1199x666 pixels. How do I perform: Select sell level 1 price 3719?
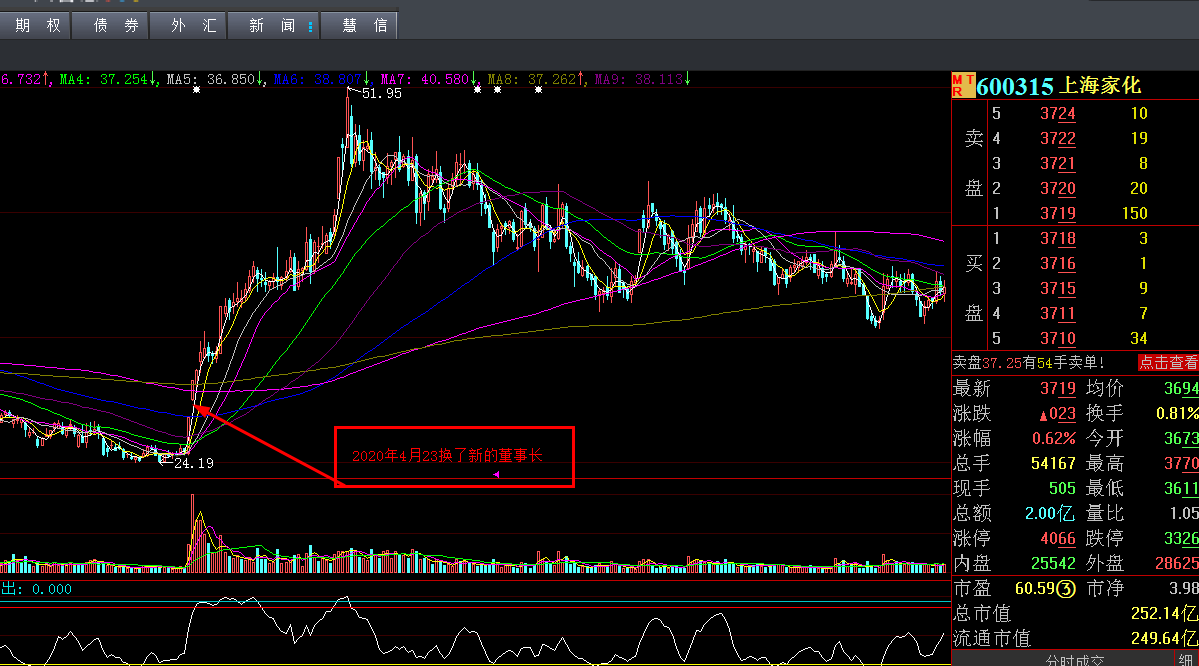(1058, 213)
